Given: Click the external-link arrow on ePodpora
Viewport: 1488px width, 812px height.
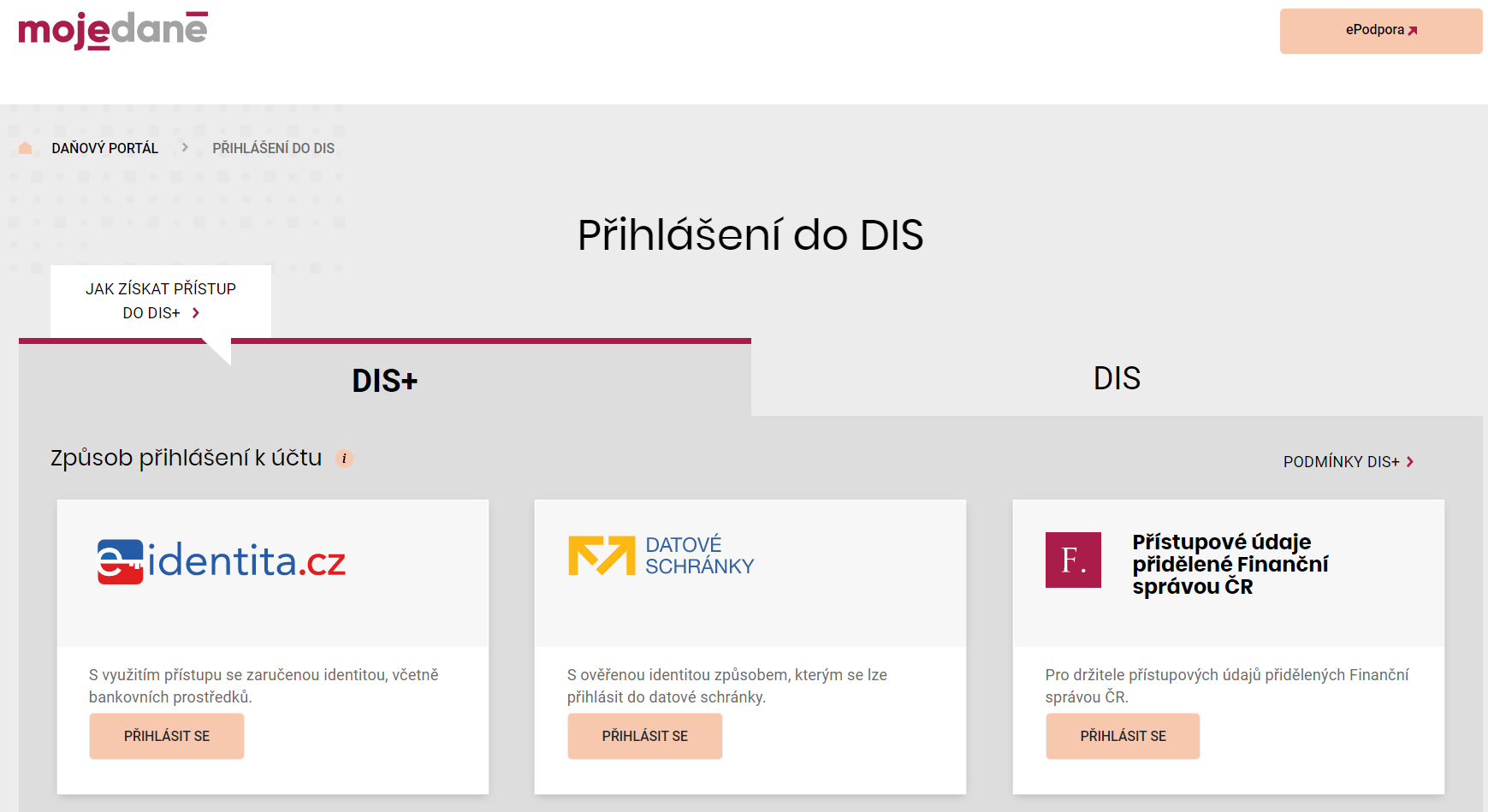Looking at the screenshot, I should tap(1413, 31).
